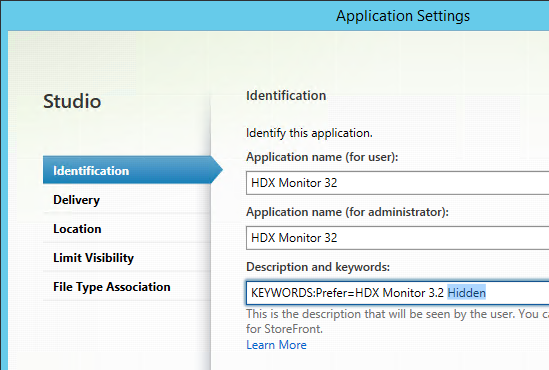Click the 'Identify this application.' text
Viewport: 549px width, 370px height.
309,133
